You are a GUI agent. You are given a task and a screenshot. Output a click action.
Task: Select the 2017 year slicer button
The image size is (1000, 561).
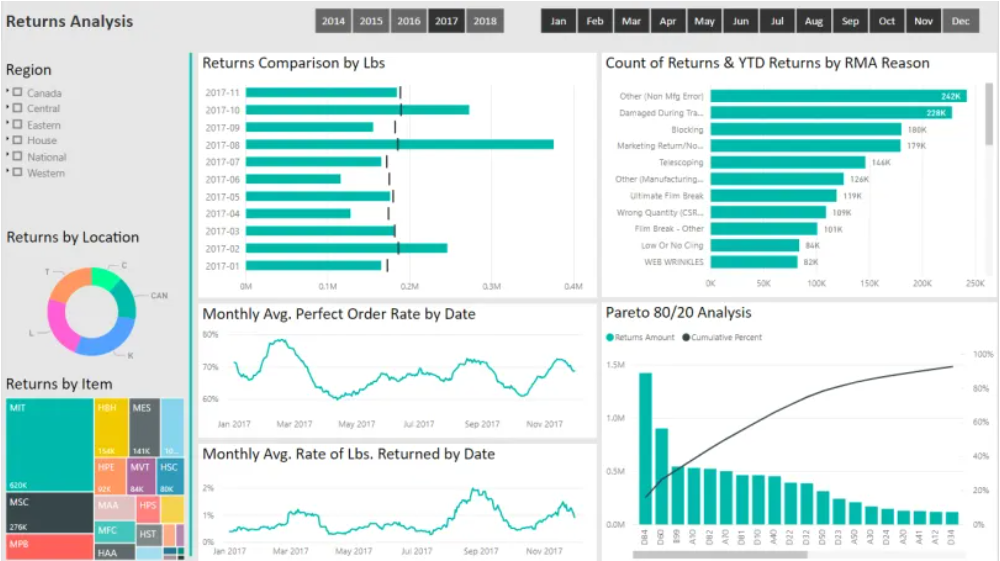point(446,21)
